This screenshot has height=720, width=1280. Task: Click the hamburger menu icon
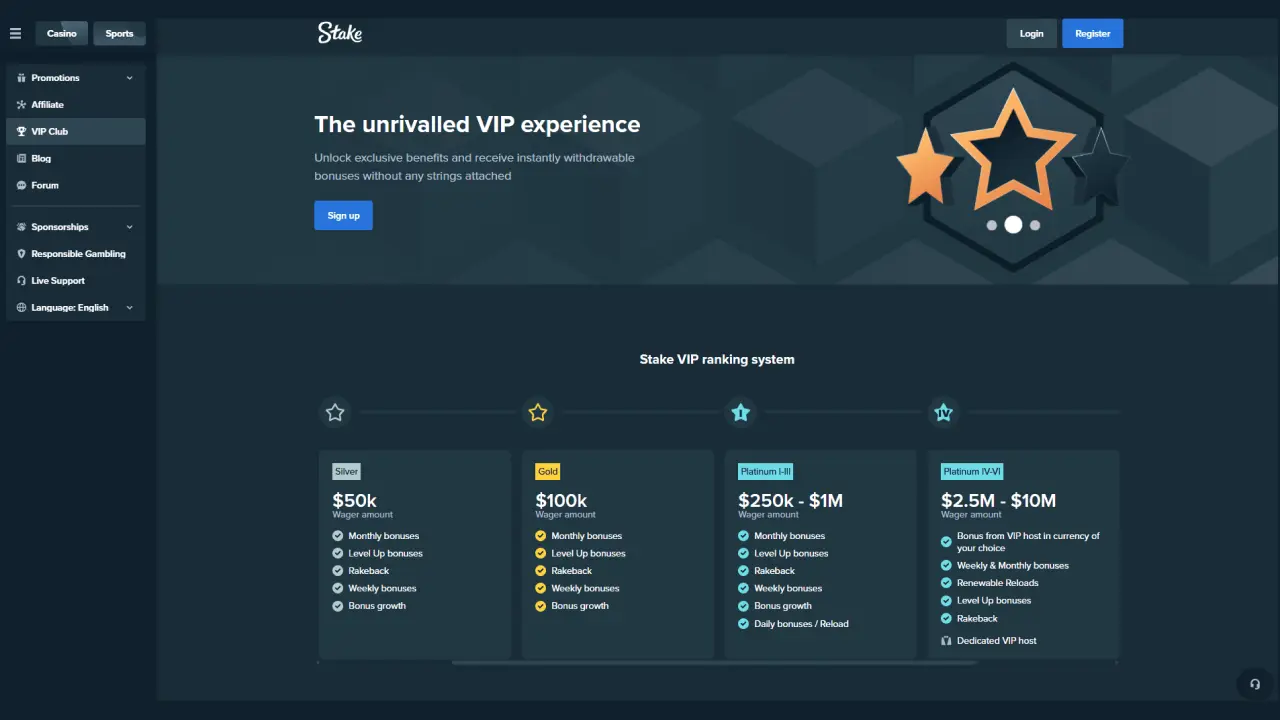[x=15, y=33]
